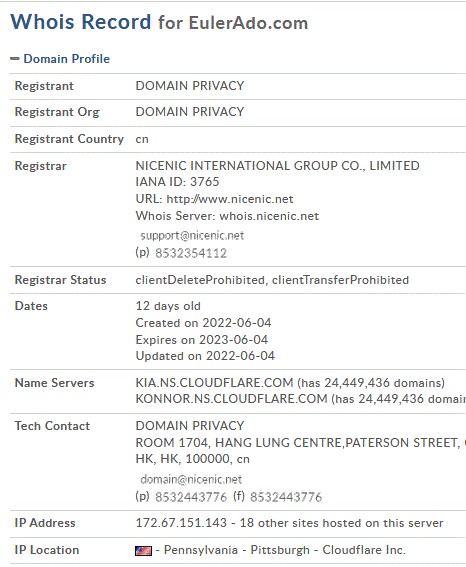Click clientTransferProhibited status text
Screen dimensions: 466x567
pos(340,280)
